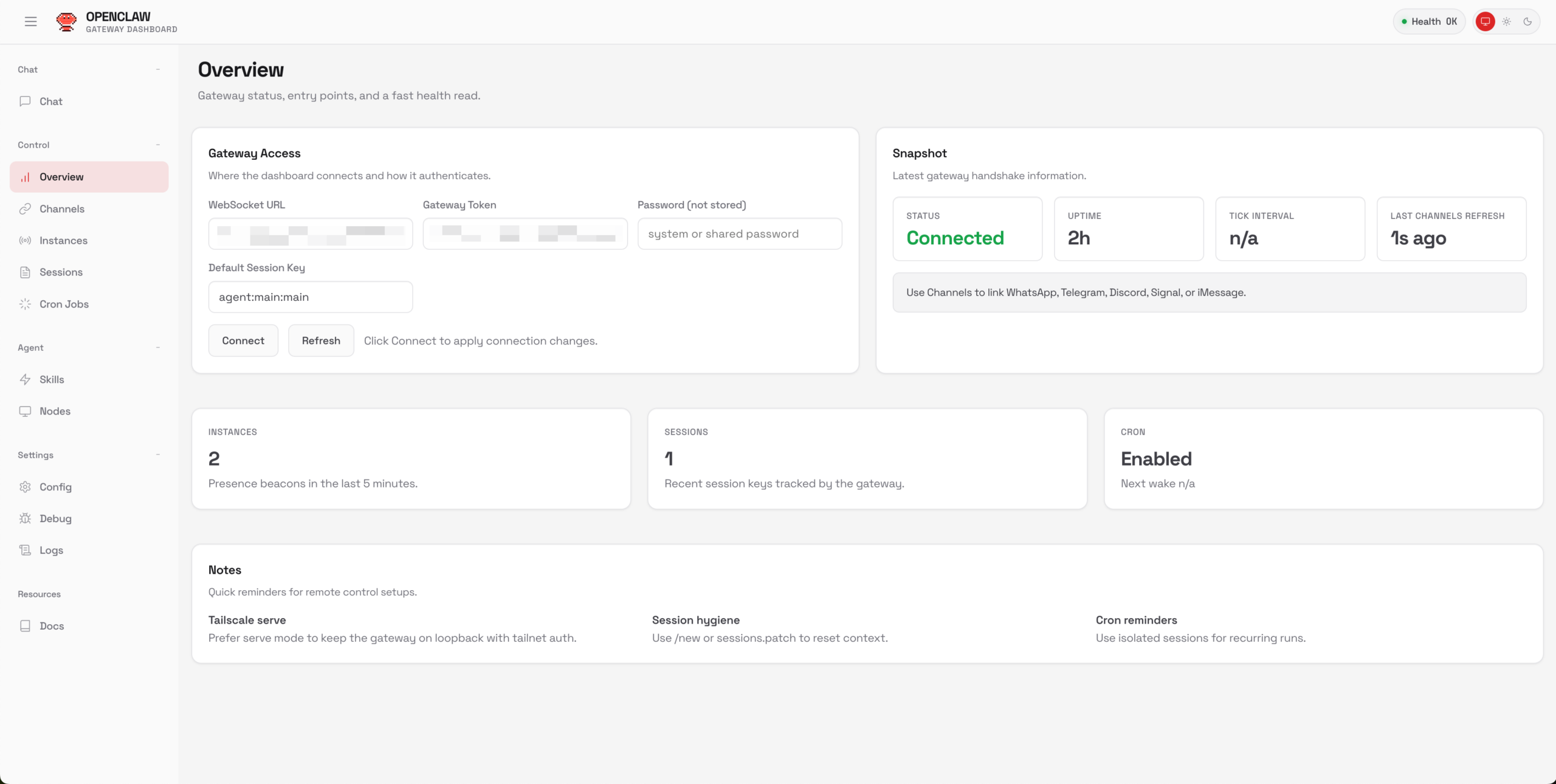Screen dimensions: 1556x784
Task: Open Cron Jobs in sidebar
Action: (x=64, y=304)
